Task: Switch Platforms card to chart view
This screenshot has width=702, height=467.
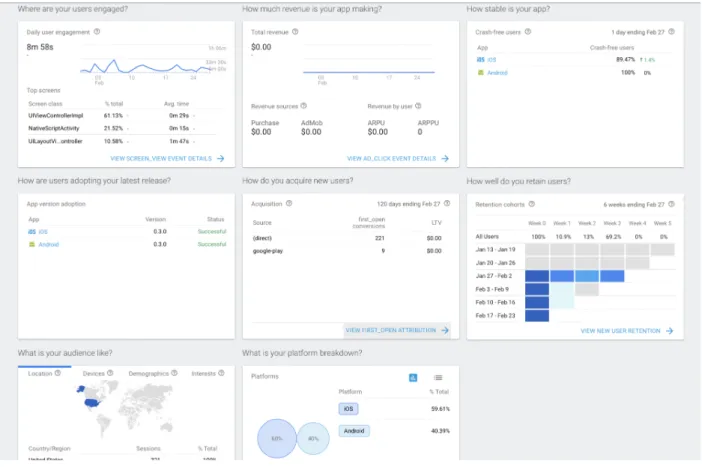Action: coord(413,378)
